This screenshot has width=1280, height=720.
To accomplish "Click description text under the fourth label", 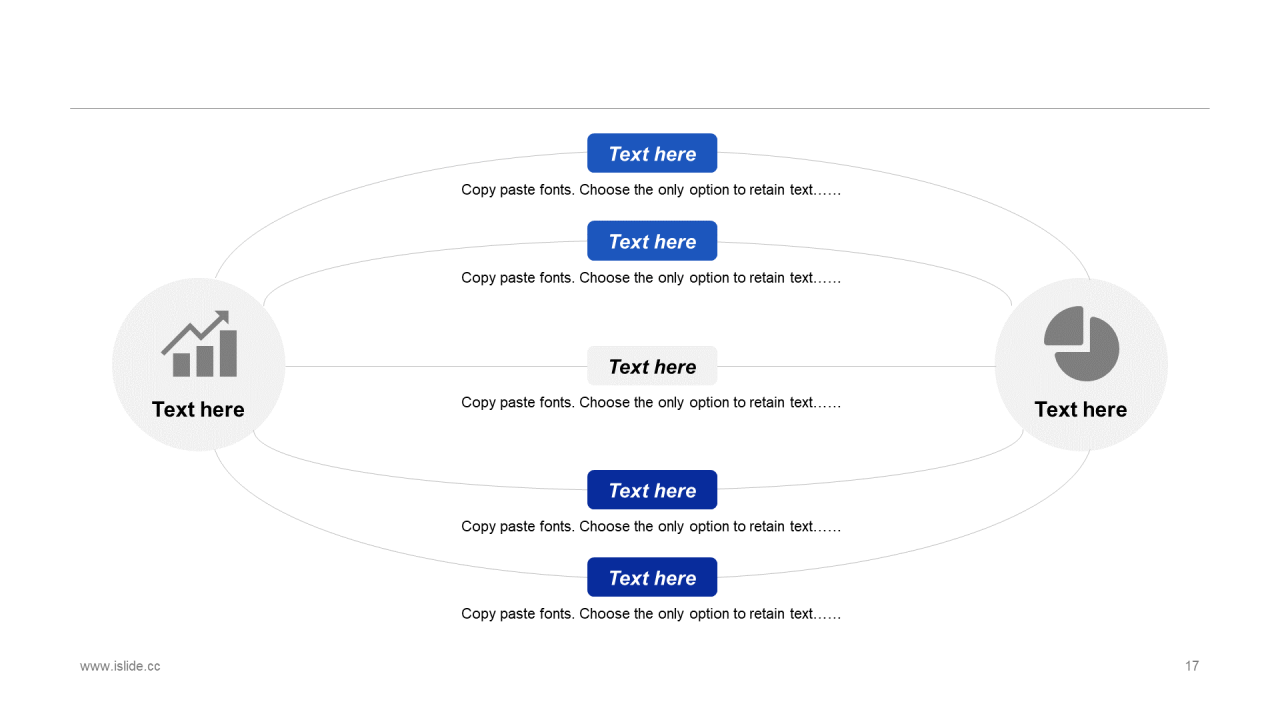I will click(651, 527).
